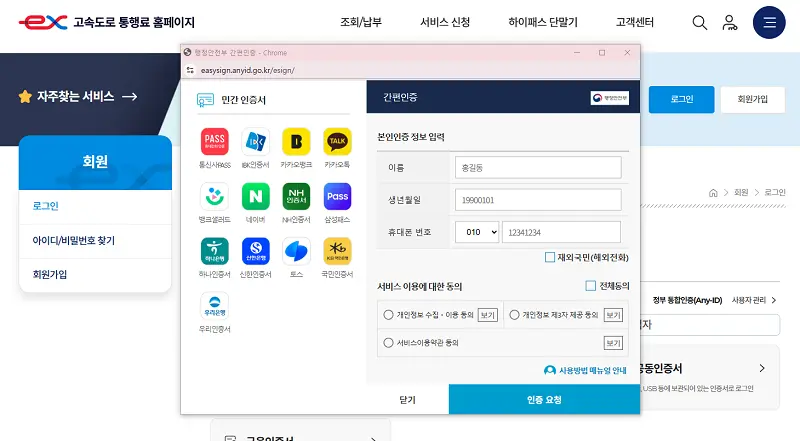Select the NH certificate icon
Image resolution: width=800 pixels, height=441 pixels.
[296, 197]
